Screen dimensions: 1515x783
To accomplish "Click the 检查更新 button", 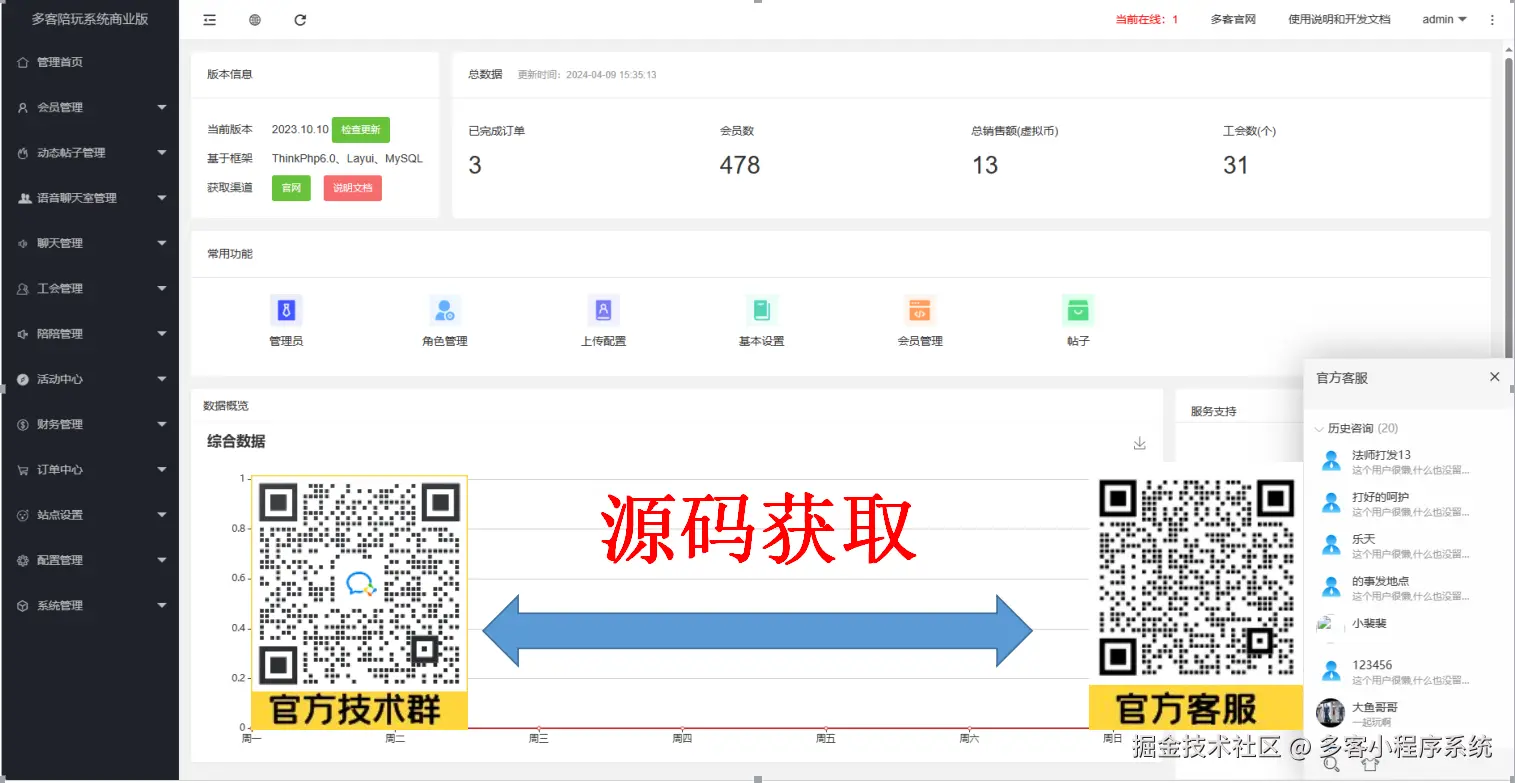I will 360,129.
